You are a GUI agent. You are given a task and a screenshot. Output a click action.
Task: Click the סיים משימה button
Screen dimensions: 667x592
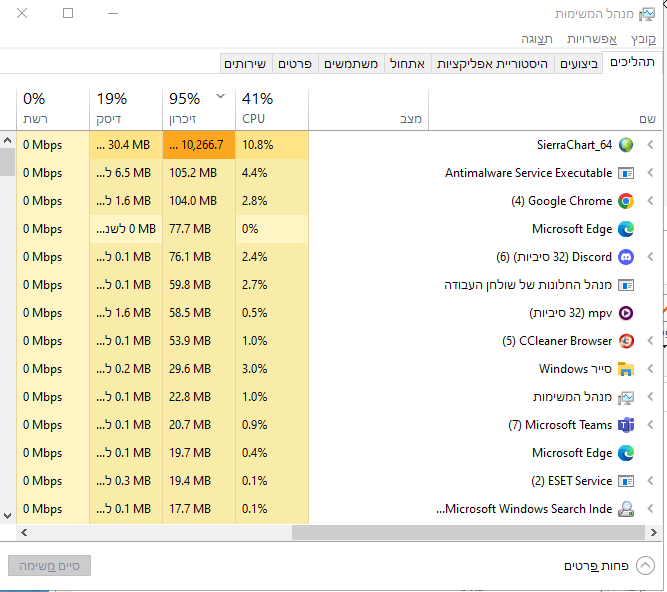click(49, 566)
